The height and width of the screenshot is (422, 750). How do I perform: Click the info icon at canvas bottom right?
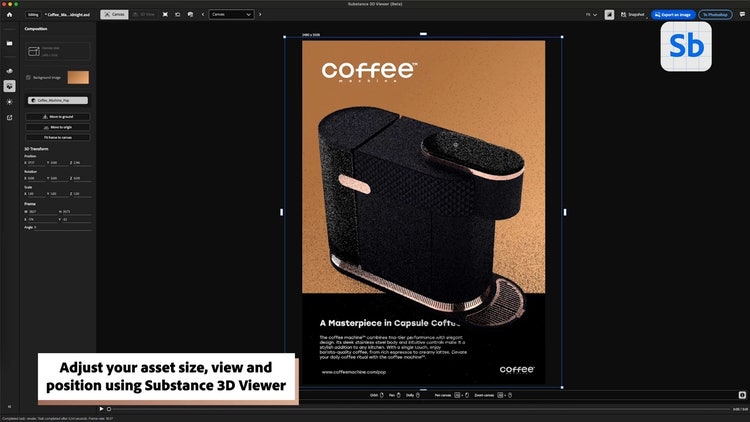point(742,395)
